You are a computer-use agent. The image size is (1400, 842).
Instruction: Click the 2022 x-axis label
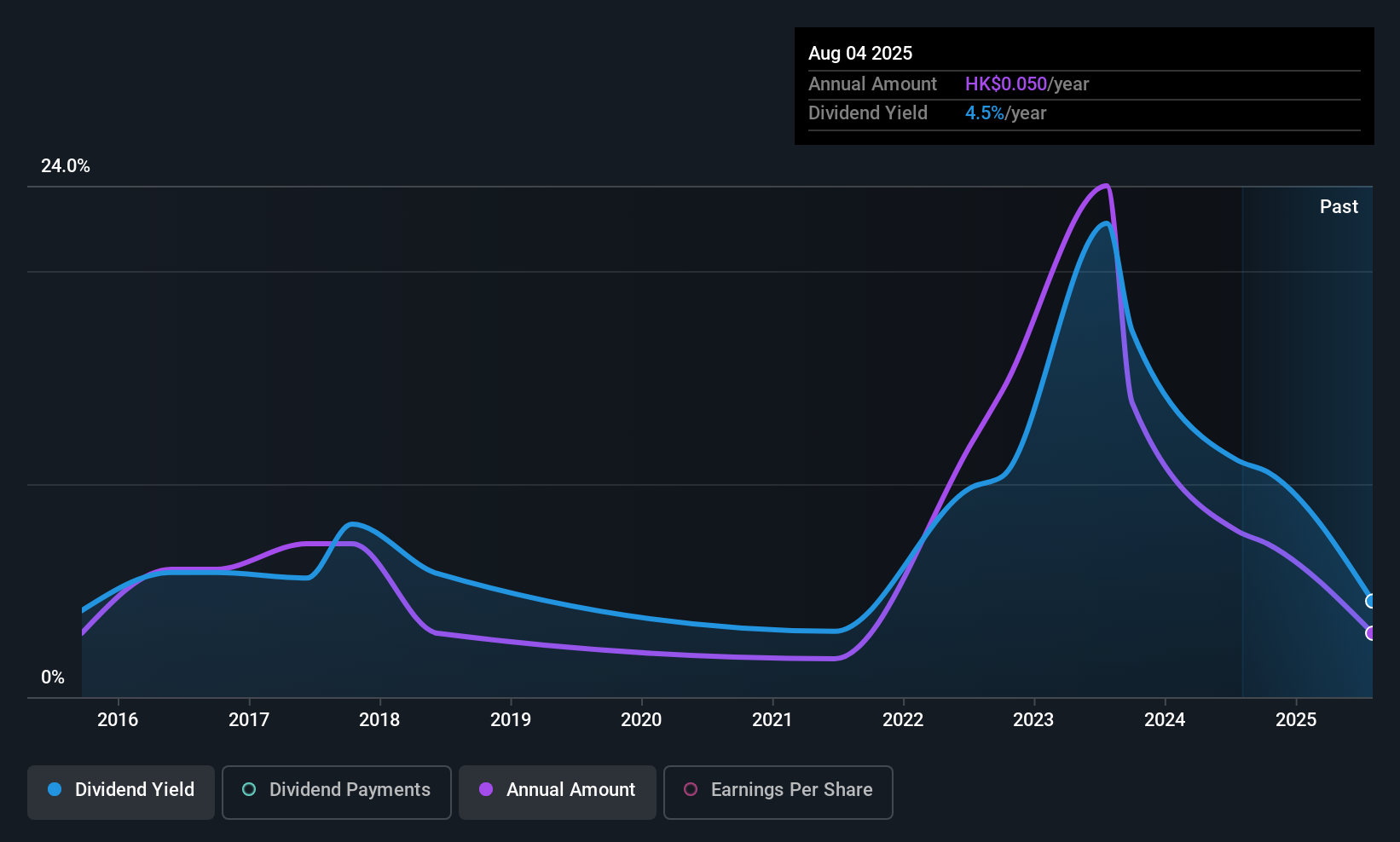[903, 720]
